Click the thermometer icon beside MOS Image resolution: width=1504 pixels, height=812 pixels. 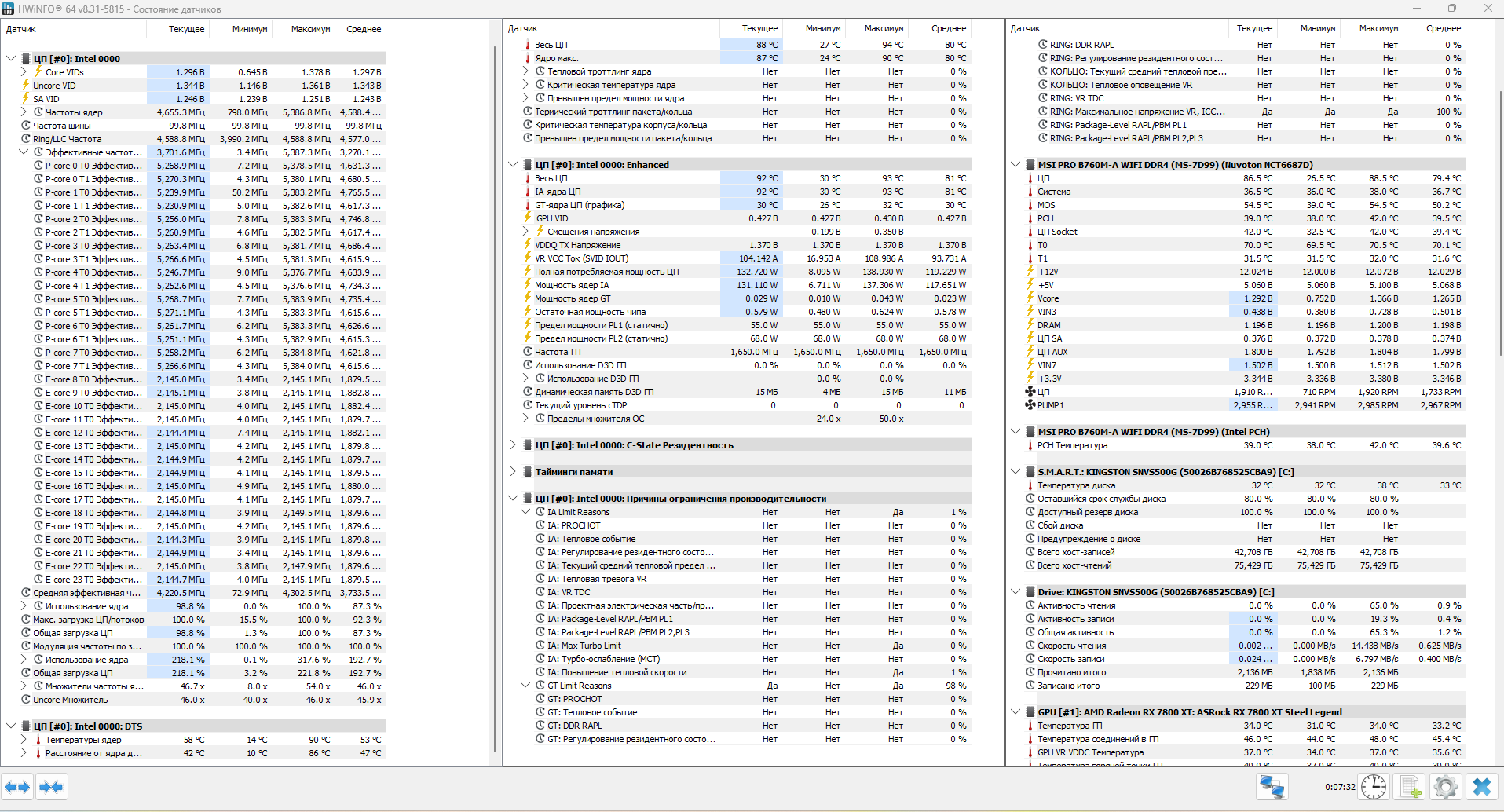(1030, 205)
